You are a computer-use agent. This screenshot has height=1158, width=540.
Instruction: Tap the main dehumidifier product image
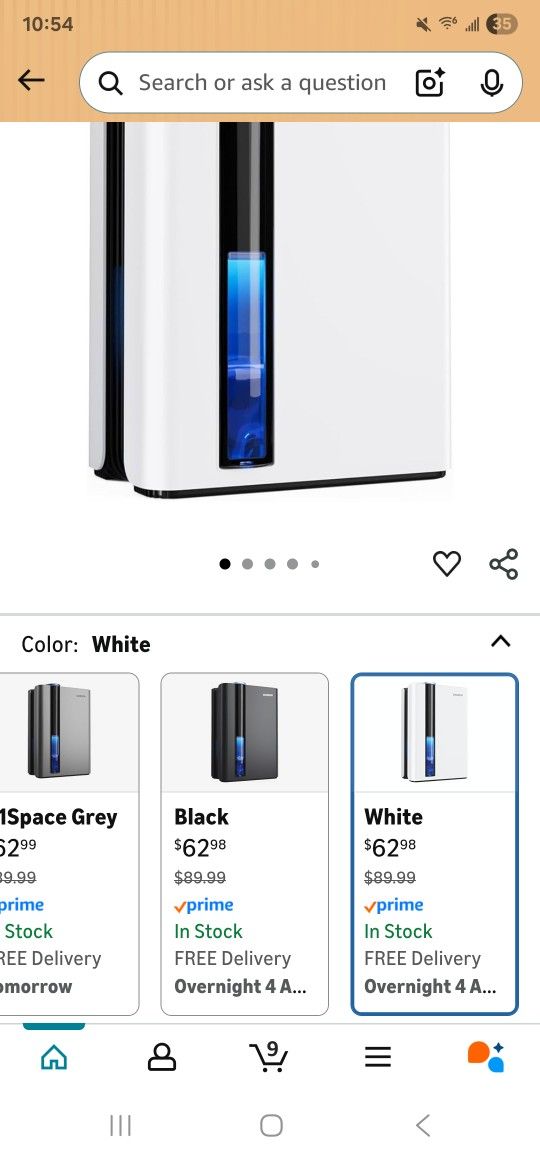pyautogui.click(x=270, y=310)
